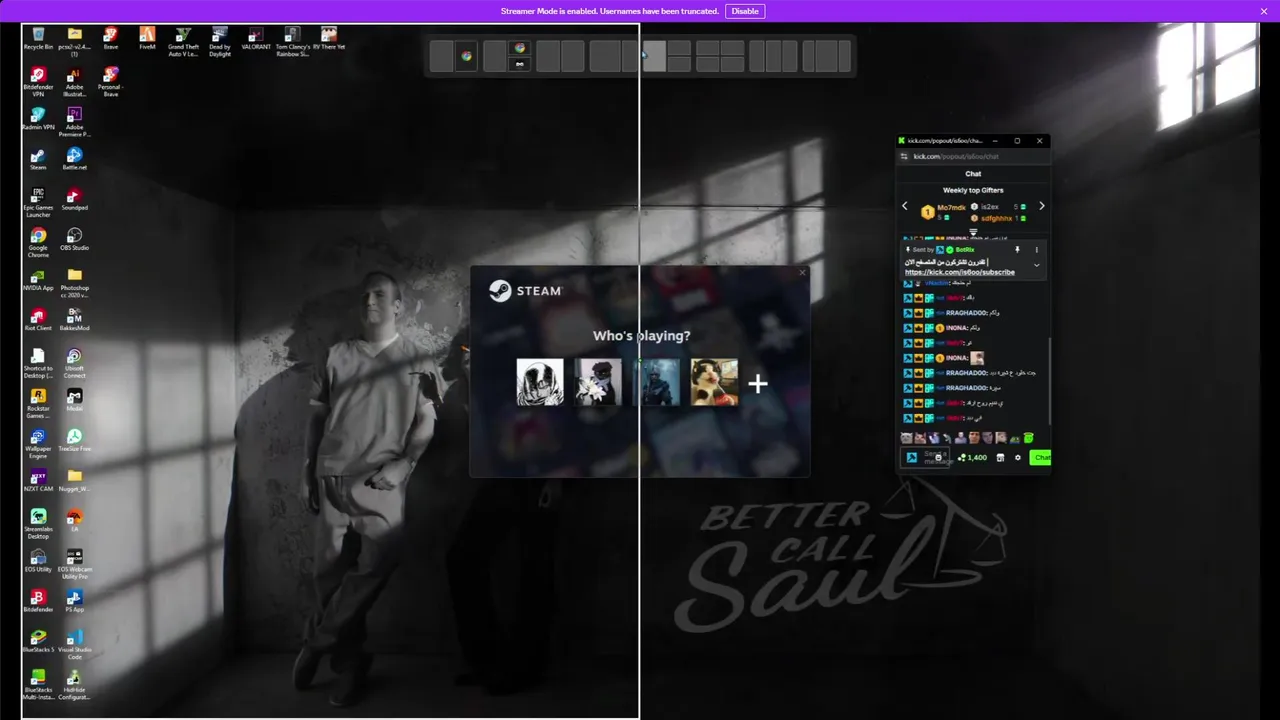Collapse the pinned BotRix message
This screenshot has height=720, width=1280.
pyautogui.click(x=1036, y=265)
